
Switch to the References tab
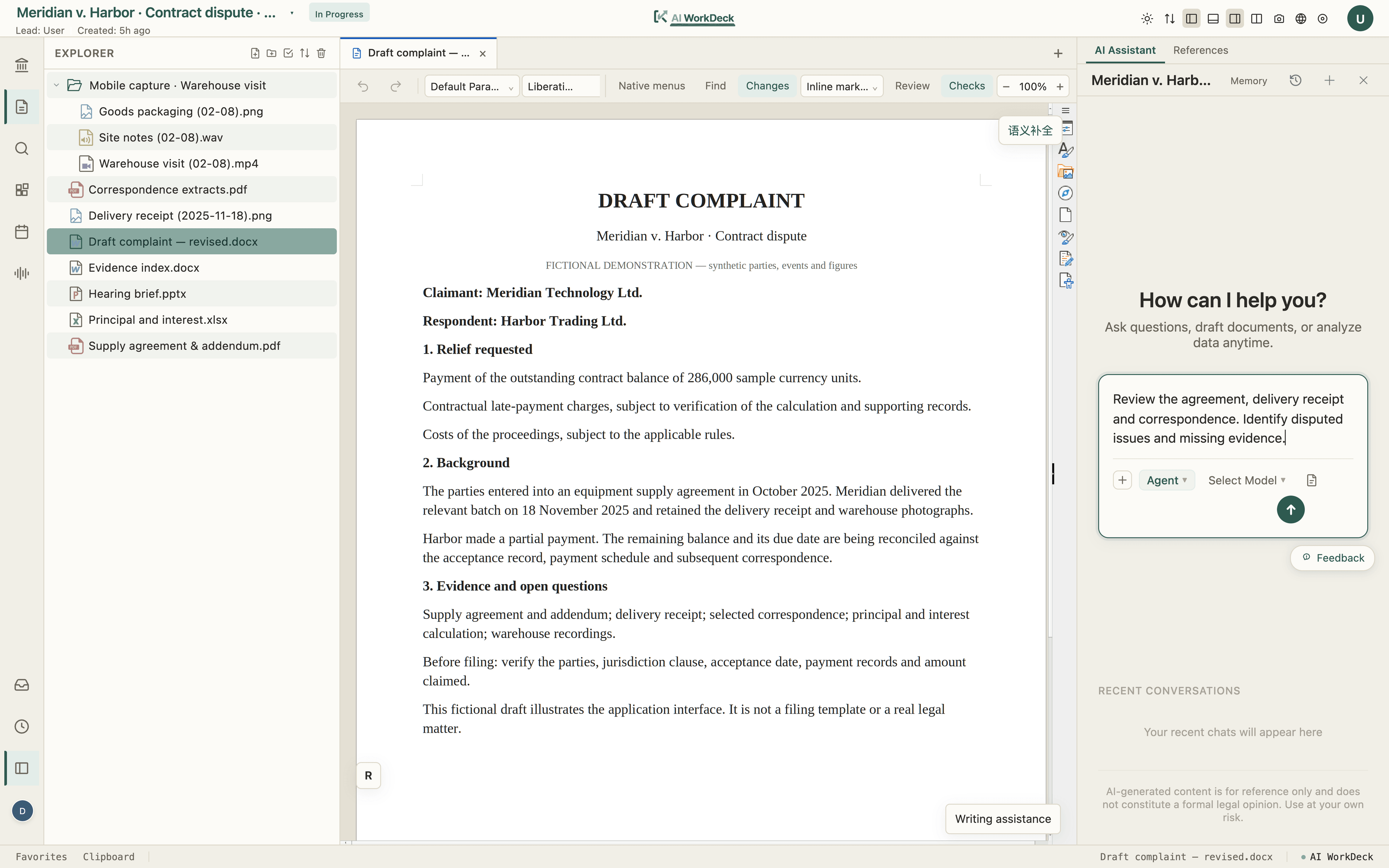tap(1200, 51)
